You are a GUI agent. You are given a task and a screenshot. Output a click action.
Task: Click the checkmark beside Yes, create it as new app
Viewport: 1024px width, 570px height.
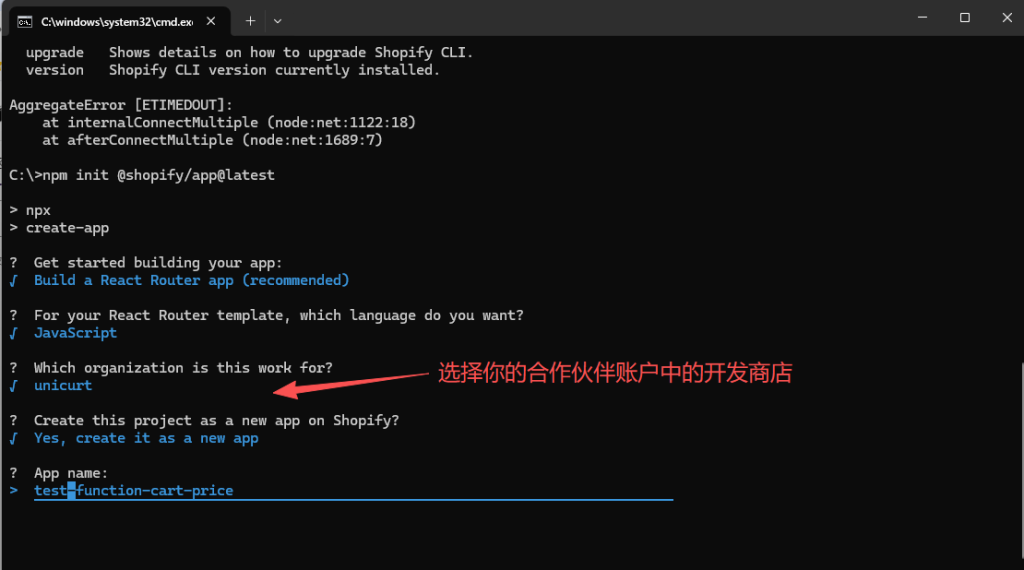[14, 438]
